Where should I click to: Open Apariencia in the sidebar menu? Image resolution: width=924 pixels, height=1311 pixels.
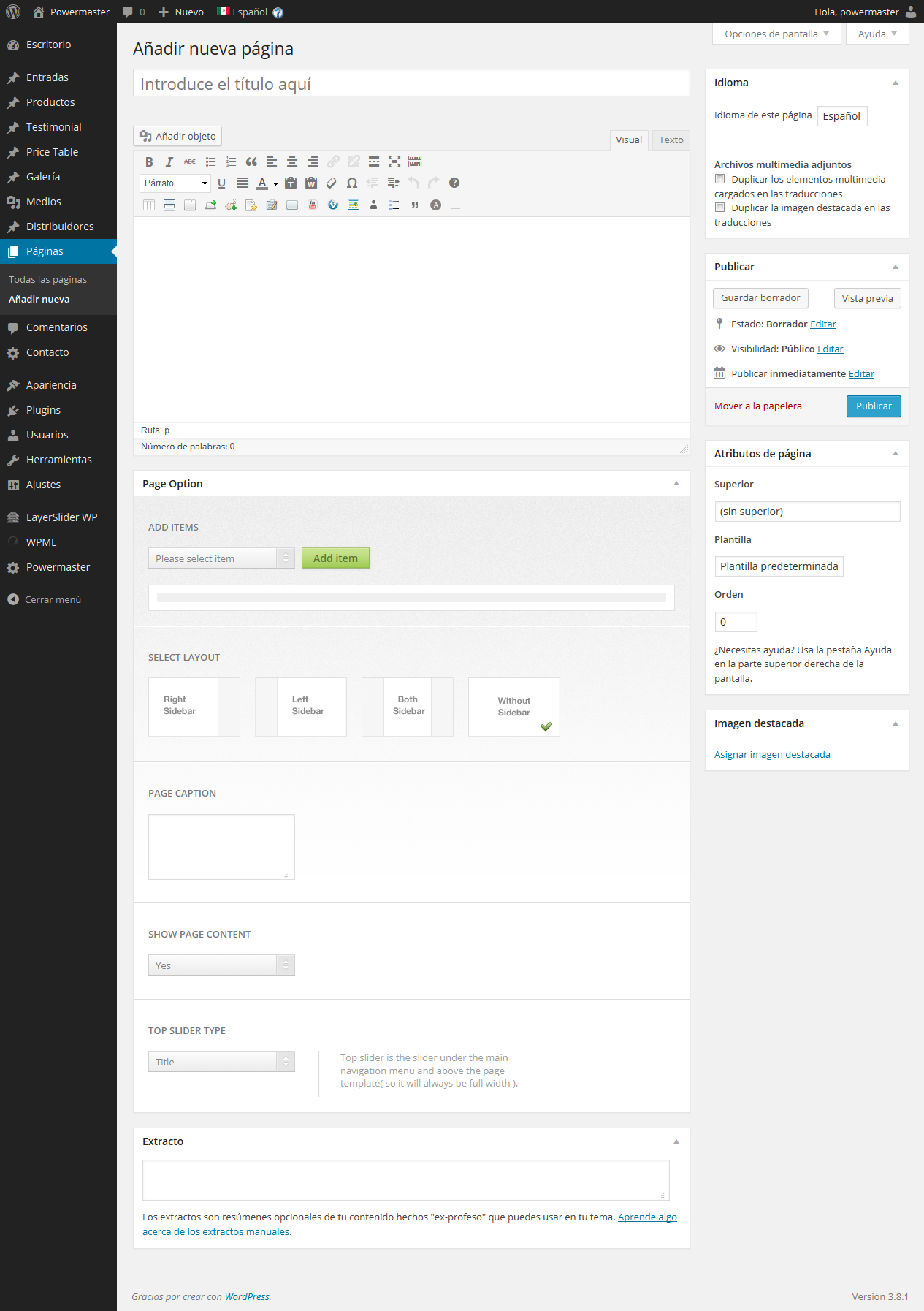click(x=51, y=385)
